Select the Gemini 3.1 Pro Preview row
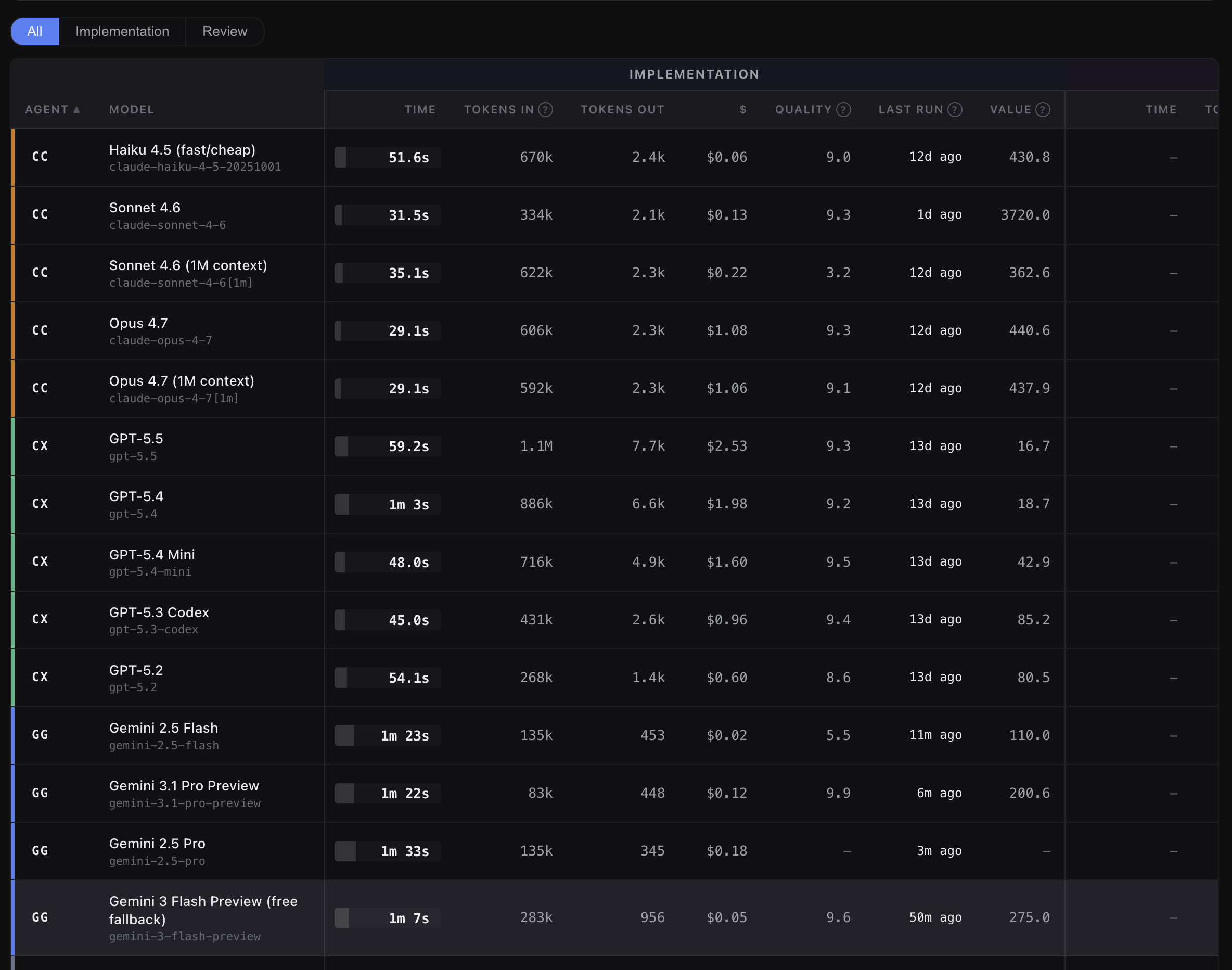Screen dimensions: 1232x970 (x=614, y=794)
